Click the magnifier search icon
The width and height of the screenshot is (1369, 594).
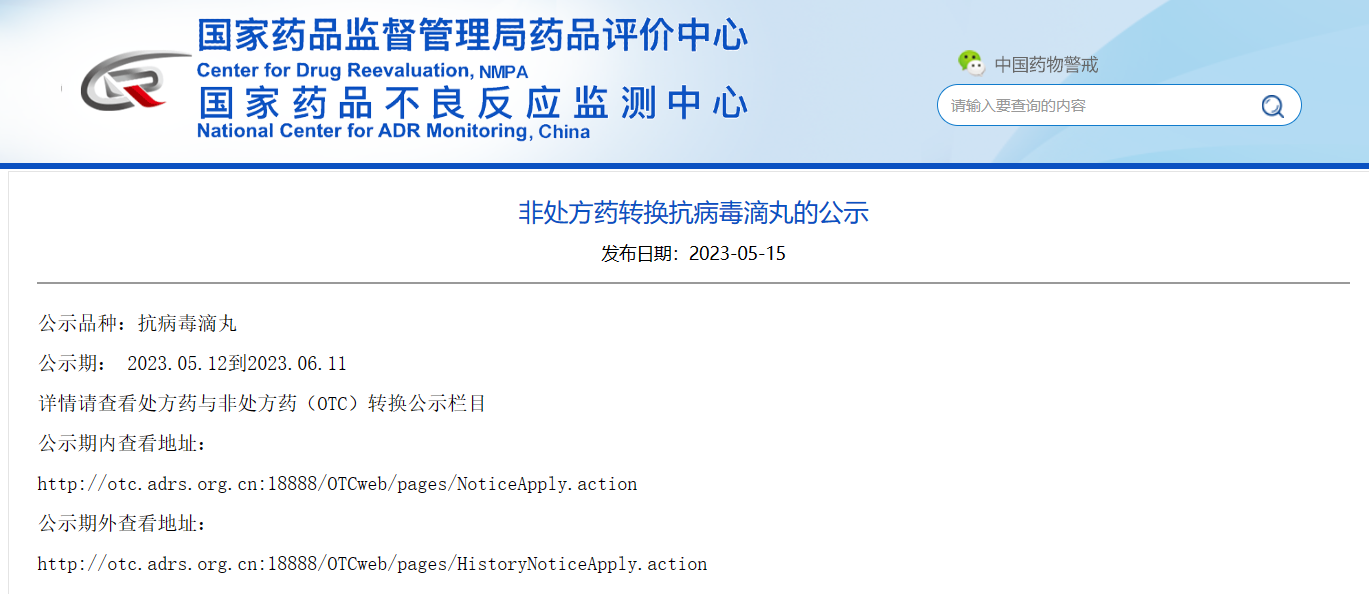[1272, 106]
